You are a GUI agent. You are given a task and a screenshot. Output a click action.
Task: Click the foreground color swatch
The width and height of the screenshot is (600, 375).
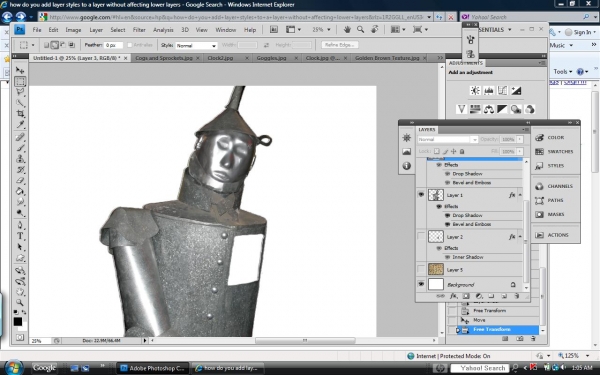[18, 321]
